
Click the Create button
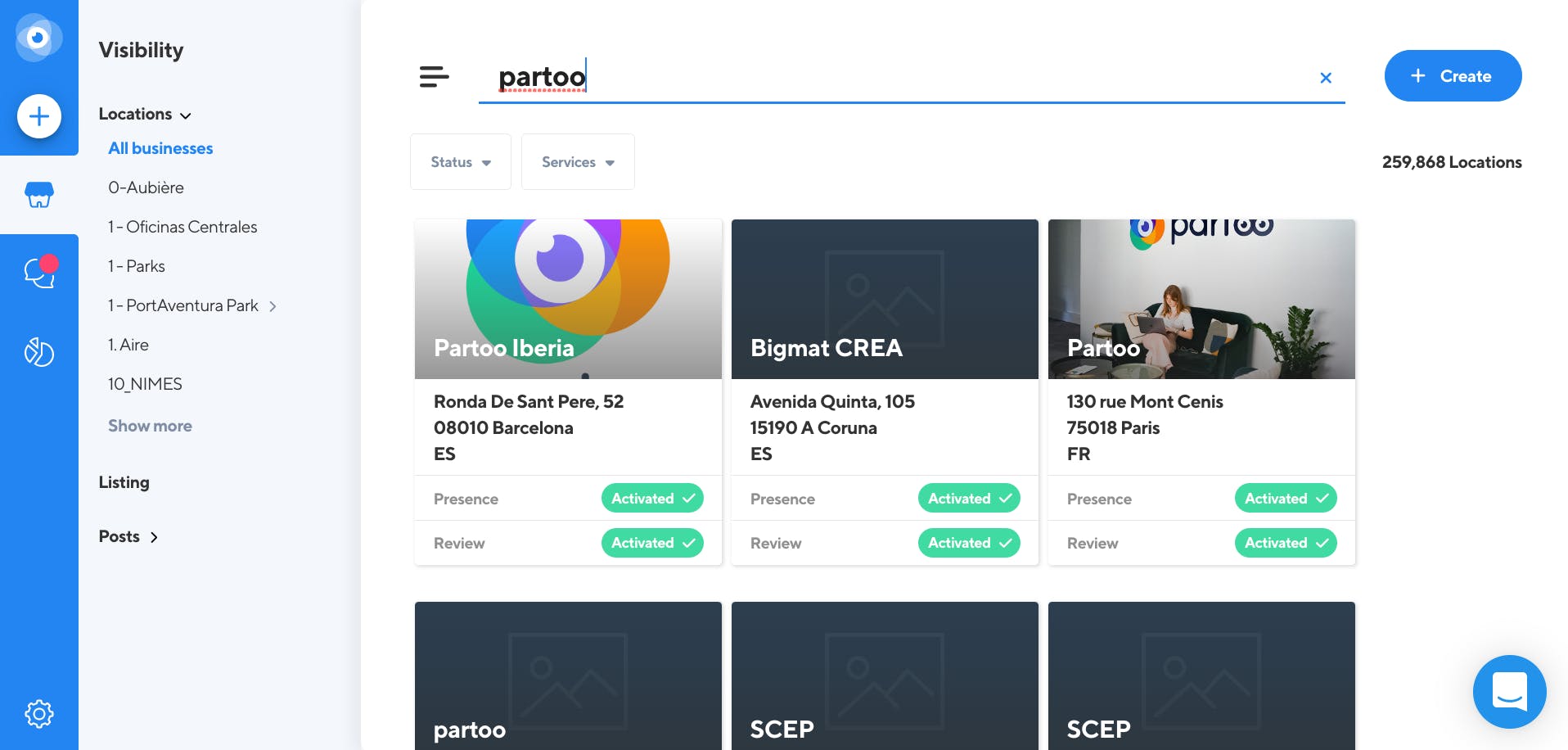pyautogui.click(x=1453, y=76)
